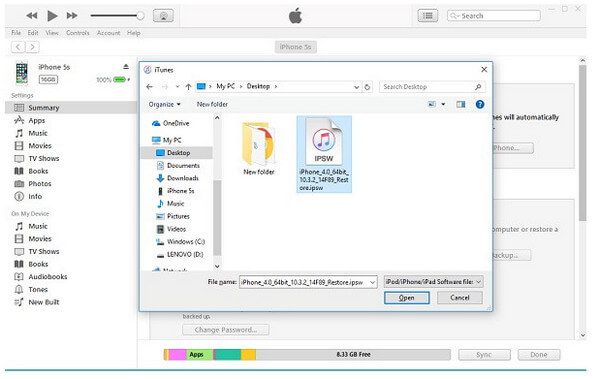This screenshot has height=379, width=600.
Task: Click the iTunes Search field
Action: coord(494,16)
